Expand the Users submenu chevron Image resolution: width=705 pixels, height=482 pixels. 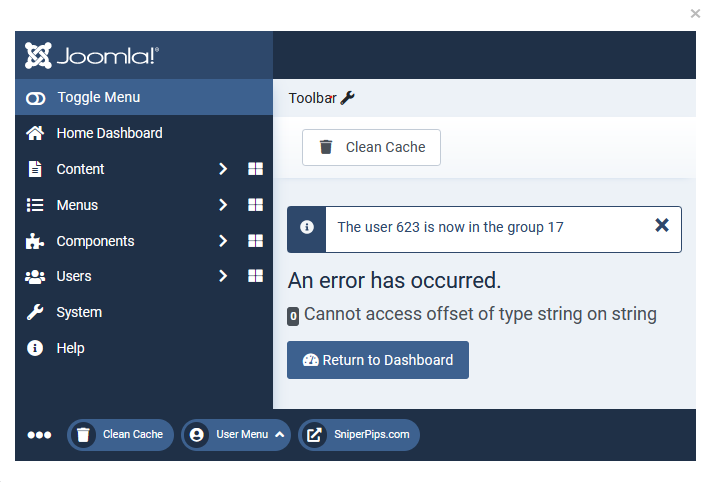(223, 276)
